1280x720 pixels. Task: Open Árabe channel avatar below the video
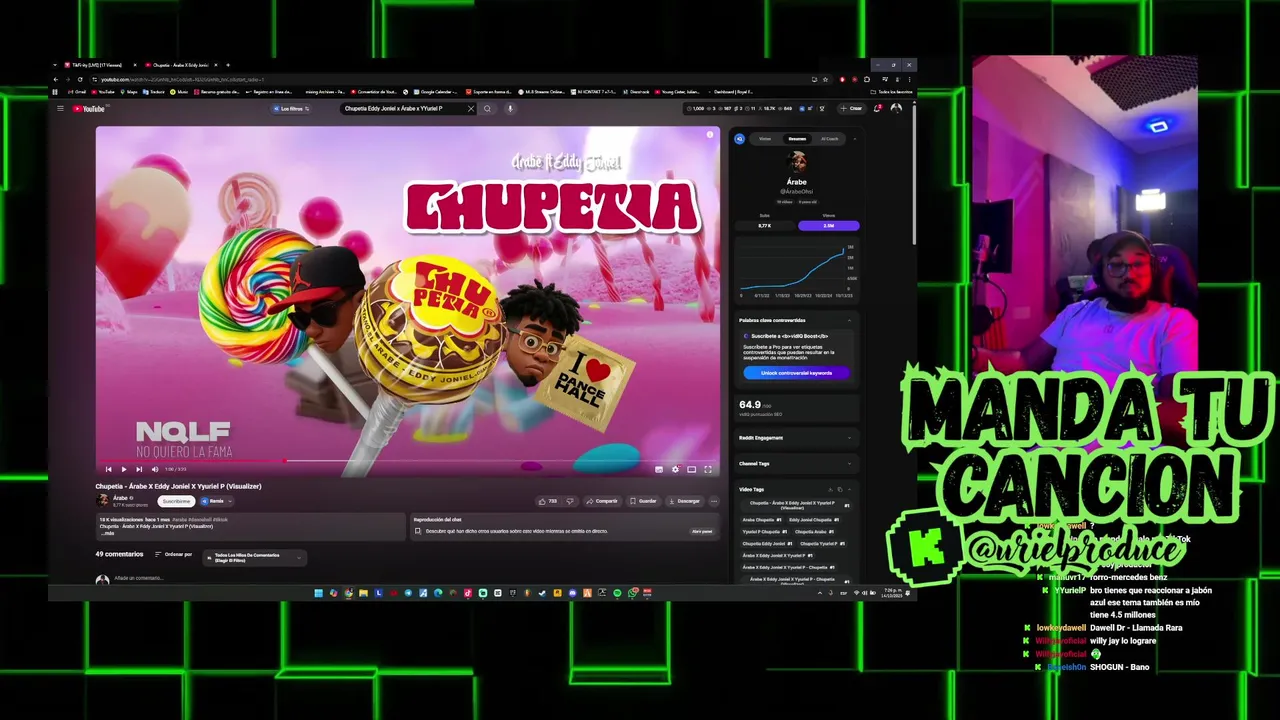102,500
